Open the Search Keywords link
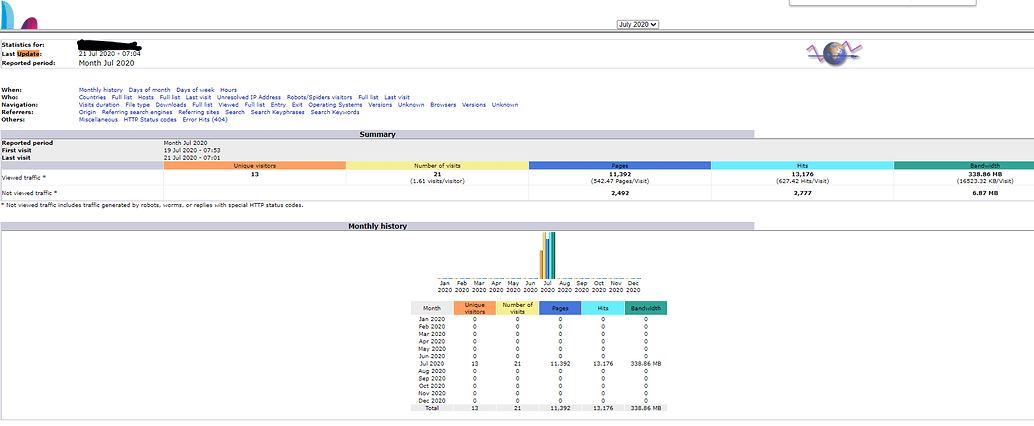This screenshot has width=1034, height=426. [335, 112]
